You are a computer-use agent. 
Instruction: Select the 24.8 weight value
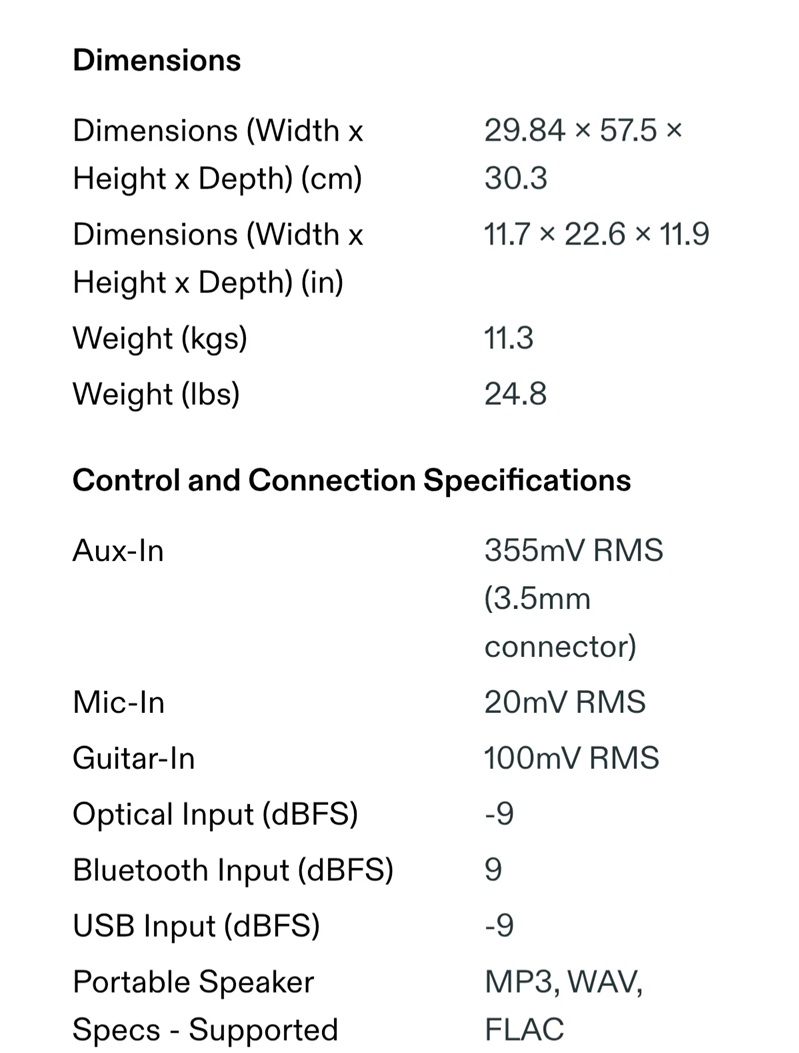coord(515,394)
